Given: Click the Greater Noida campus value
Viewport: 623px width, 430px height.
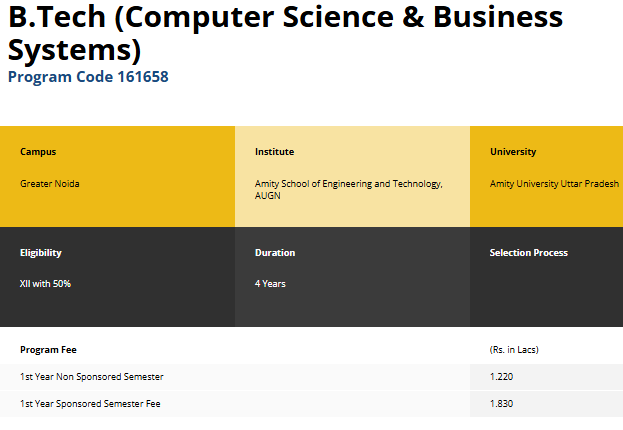Looking at the screenshot, I should click(50, 184).
